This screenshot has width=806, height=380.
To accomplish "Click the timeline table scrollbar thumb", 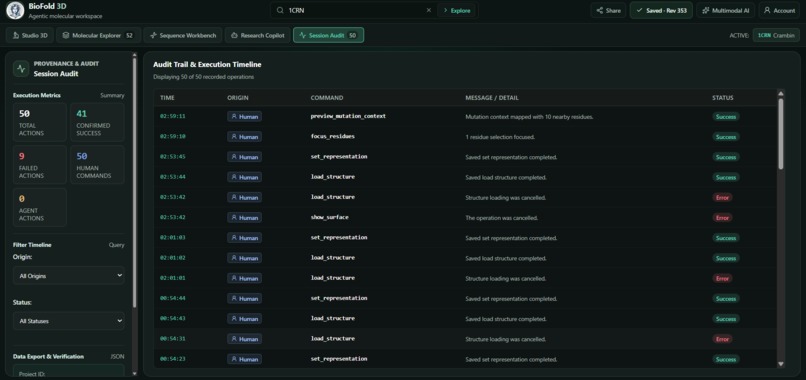I will click(x=781, y=134).
